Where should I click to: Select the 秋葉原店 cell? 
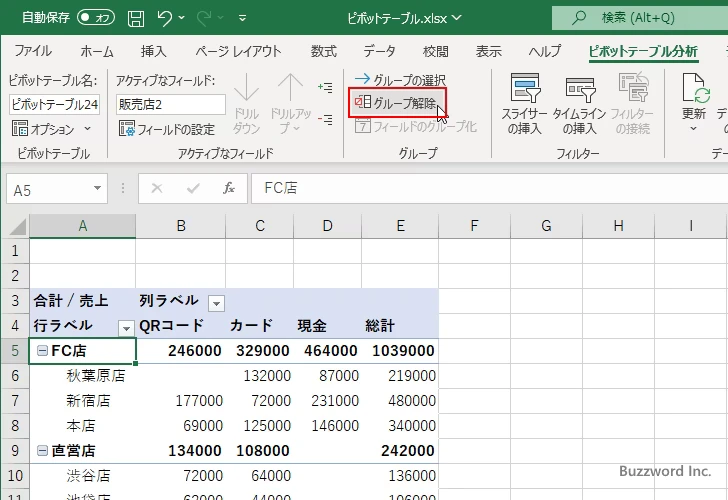83,376
